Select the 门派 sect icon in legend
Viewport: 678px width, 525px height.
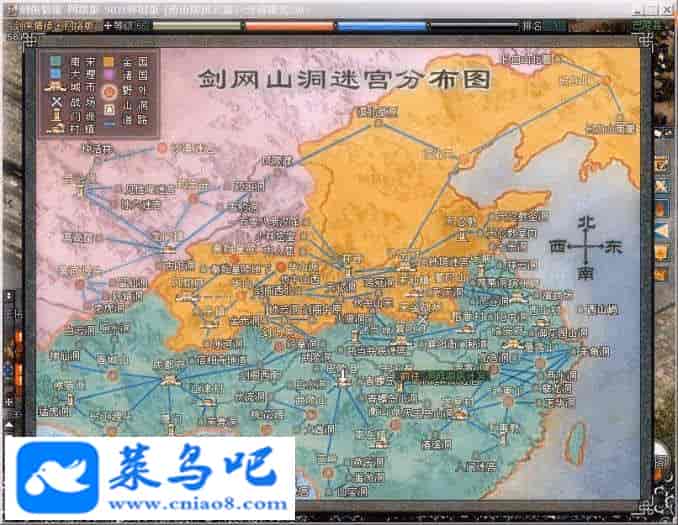[56, 116]
